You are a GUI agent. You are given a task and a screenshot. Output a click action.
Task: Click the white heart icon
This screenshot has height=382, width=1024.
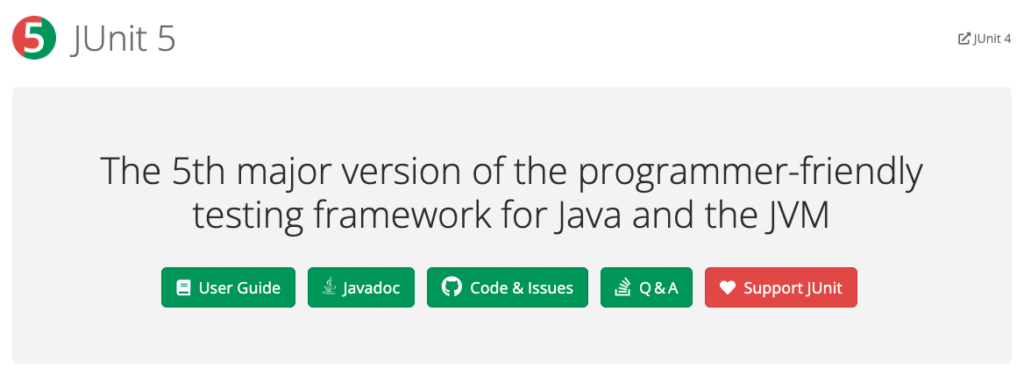pos(728,287)
